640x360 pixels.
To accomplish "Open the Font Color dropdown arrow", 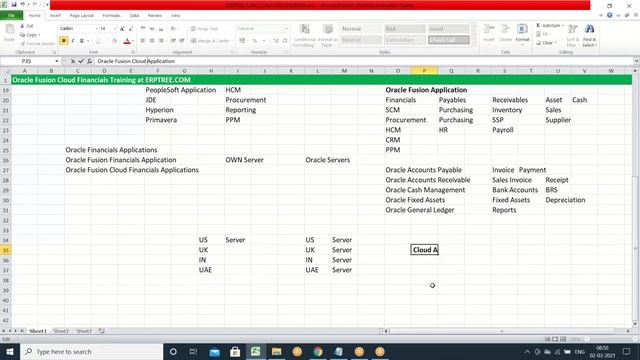I will [x=133, y=41].
